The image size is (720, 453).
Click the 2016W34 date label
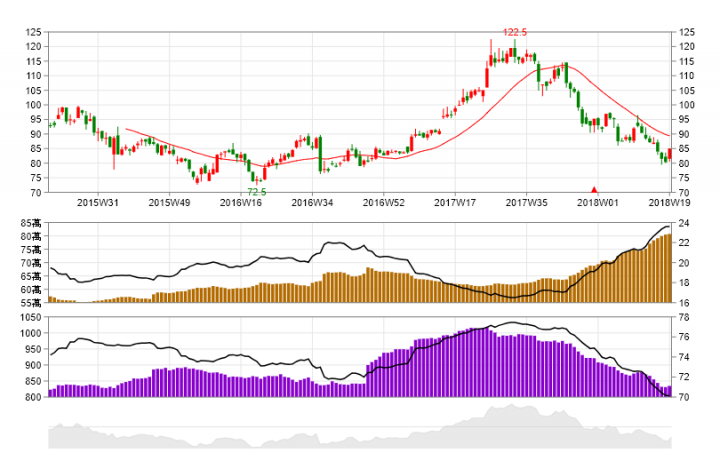[312, 202]
